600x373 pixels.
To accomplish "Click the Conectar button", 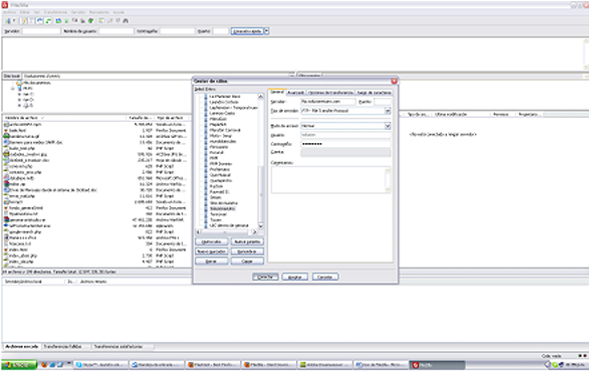I will coord(265,277).
